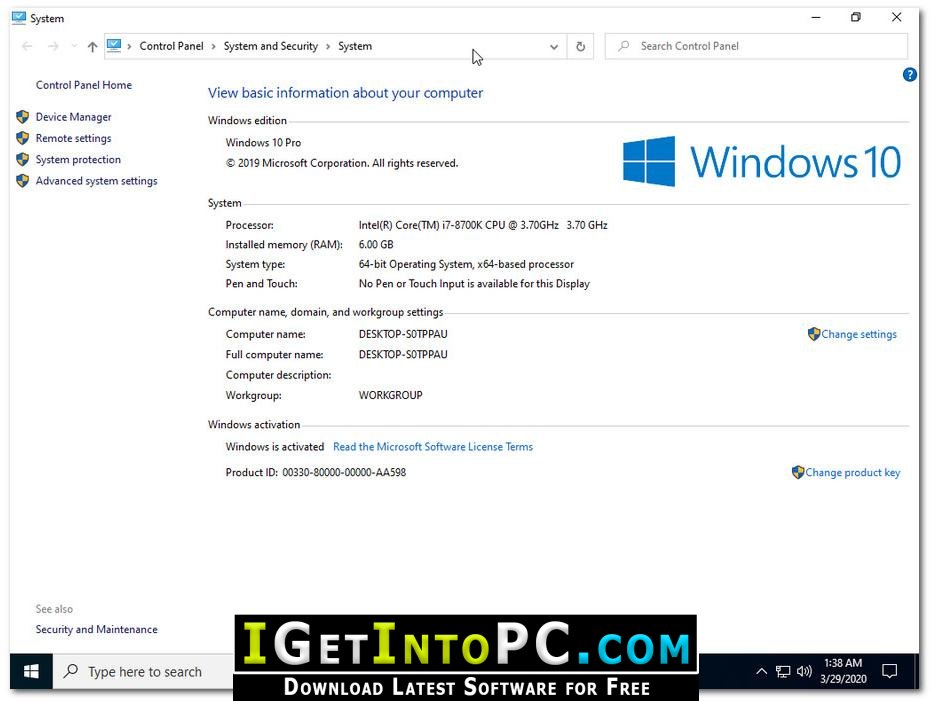Focus the Search Control Panel field
Viewport: 932px width, 701px height.
(756, 46)
